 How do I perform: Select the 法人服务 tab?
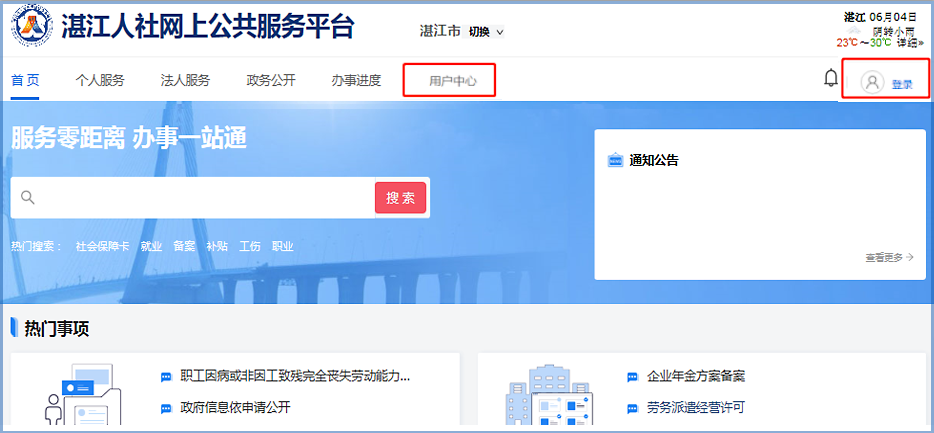click(x=185, y=81)
